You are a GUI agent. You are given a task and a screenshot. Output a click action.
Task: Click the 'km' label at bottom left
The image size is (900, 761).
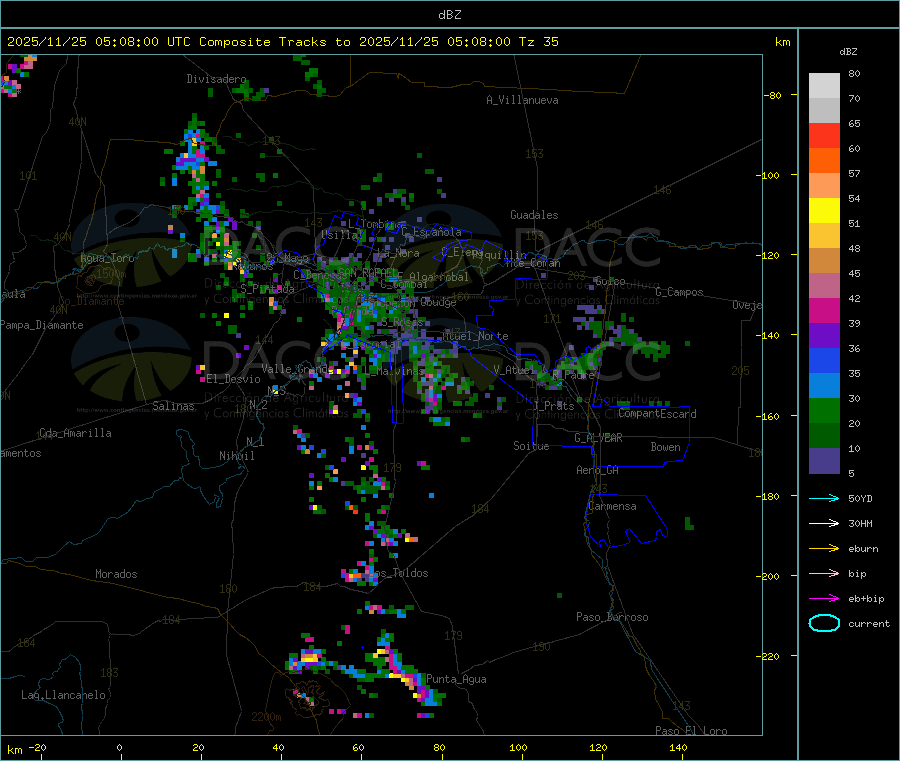click(14, 750)
